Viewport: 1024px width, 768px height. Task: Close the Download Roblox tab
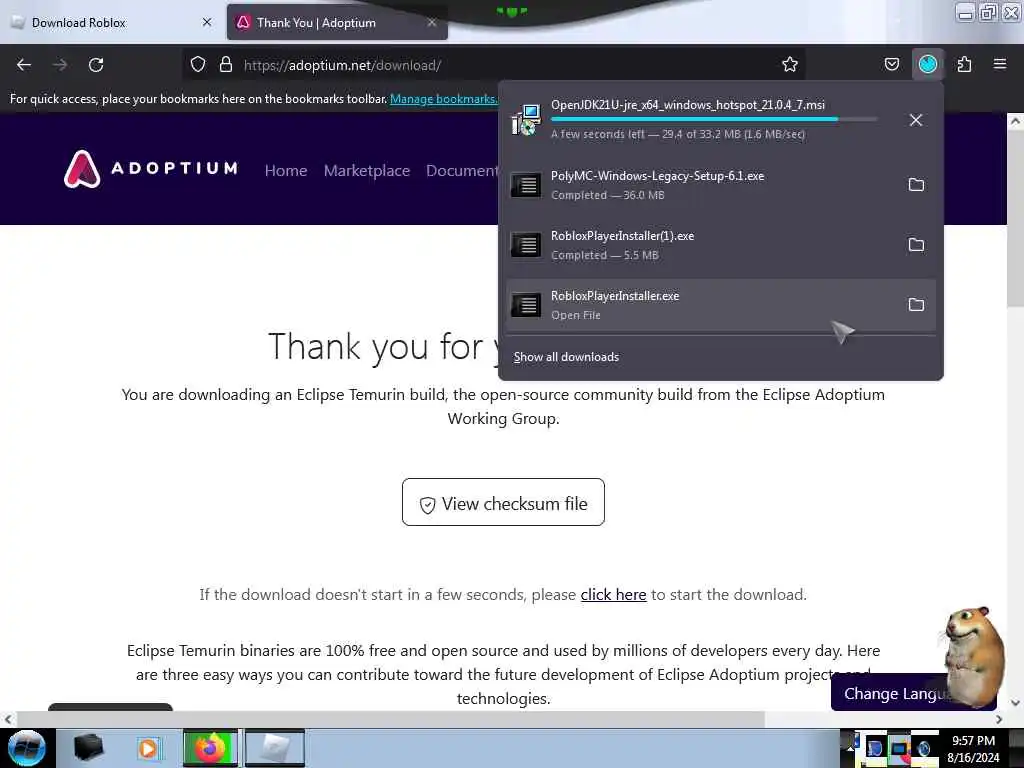(207, 22)
